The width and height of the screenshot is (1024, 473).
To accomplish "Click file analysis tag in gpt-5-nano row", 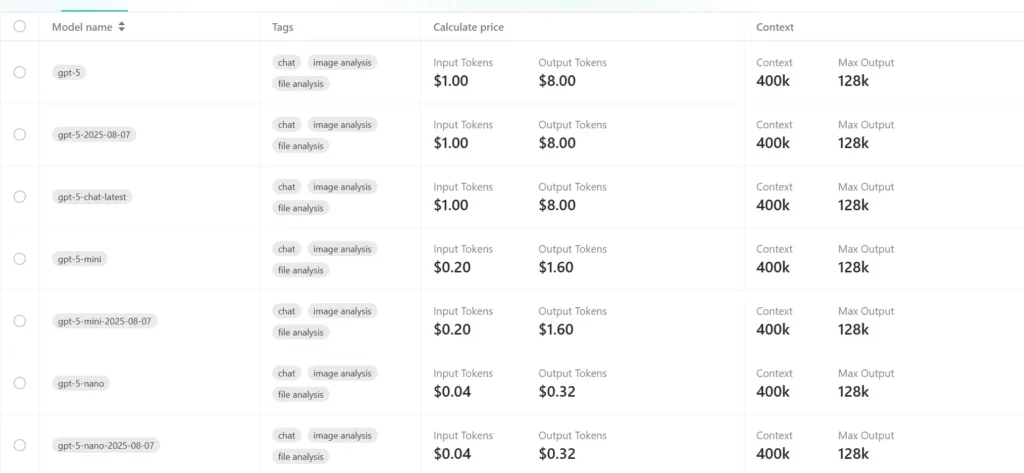I will [301, 394].
